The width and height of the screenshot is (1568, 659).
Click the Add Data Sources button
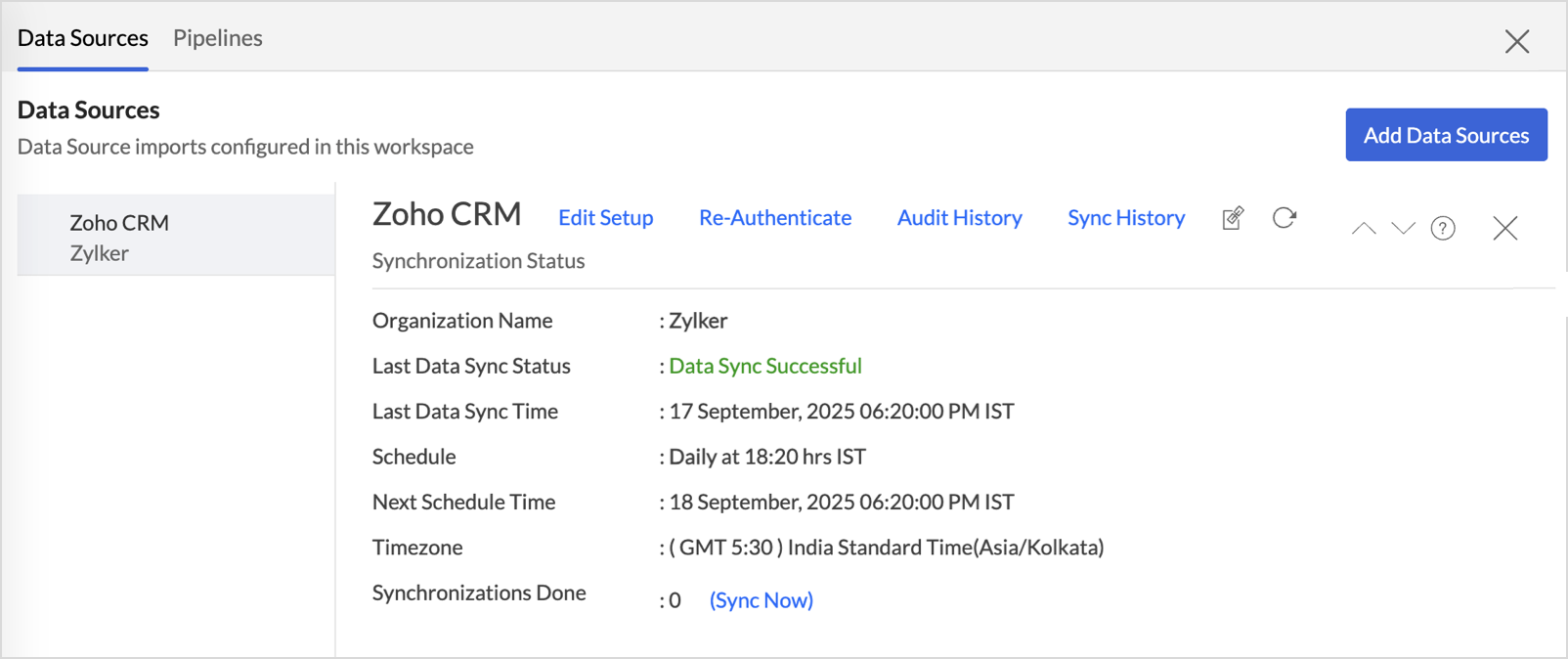[x=1445, y=135]
